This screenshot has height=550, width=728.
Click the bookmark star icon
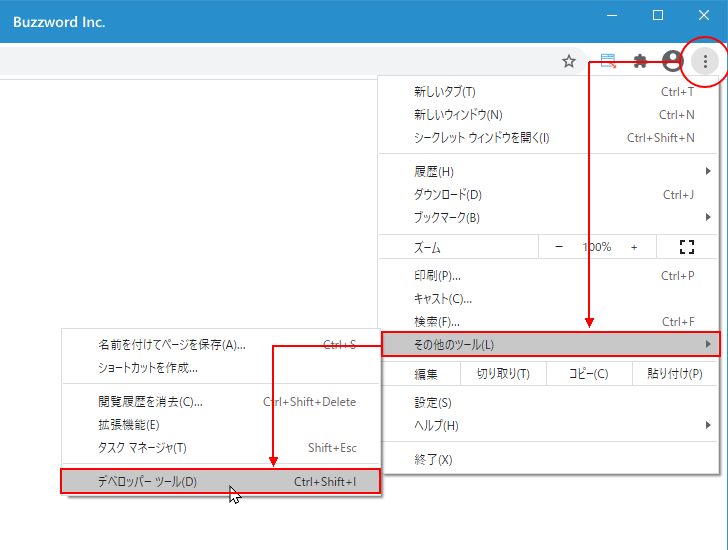point(569,62)
